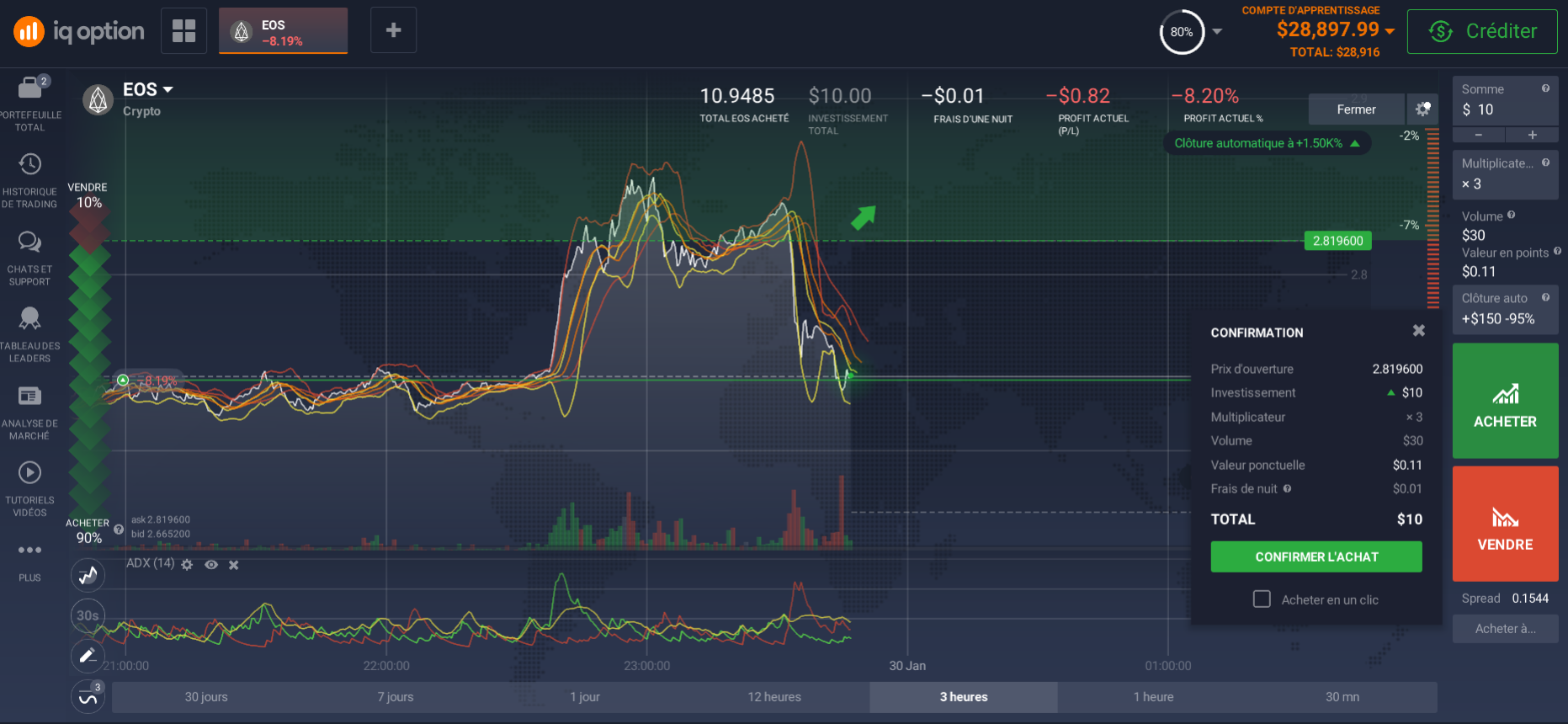Viewport: 1568px width, 724px height.
Task: Close the Confirmation panel
Action: 1419,331
